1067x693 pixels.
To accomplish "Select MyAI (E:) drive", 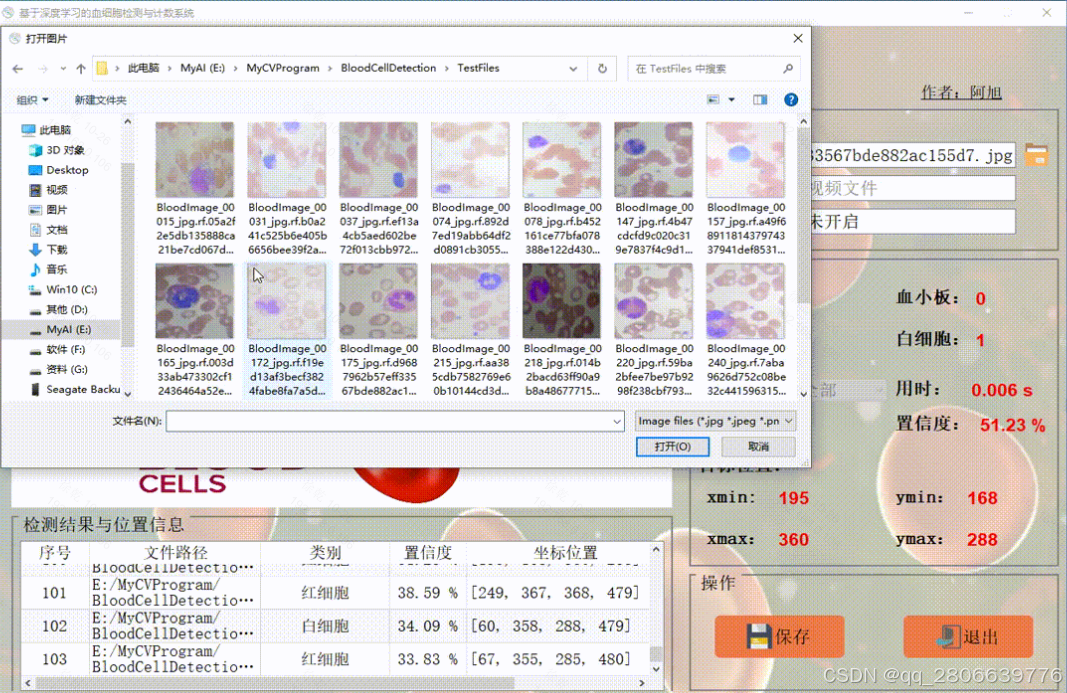I will coord(60,329).
